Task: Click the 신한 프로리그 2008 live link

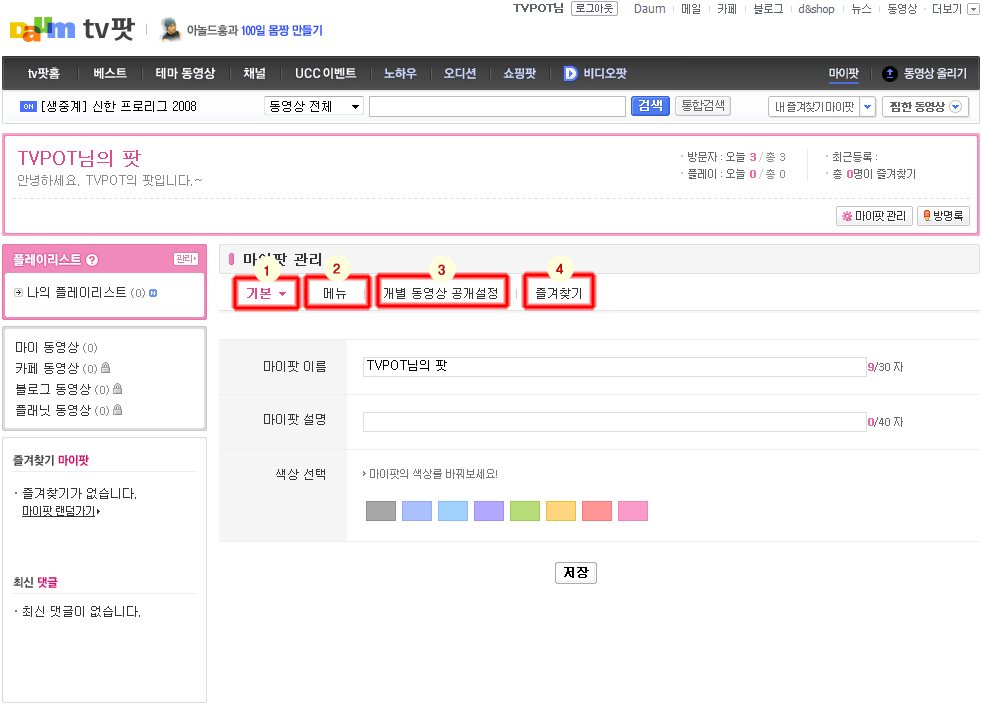Action: (x=119, y=107)
